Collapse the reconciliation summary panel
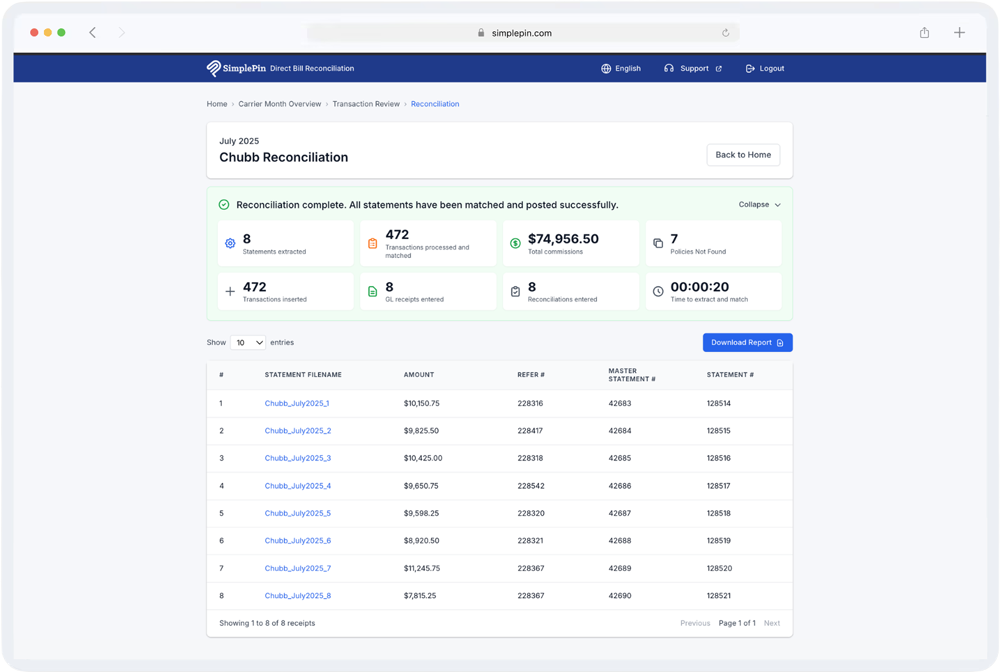The width and height of the screenshot is (1000, 672). point(759,205)
